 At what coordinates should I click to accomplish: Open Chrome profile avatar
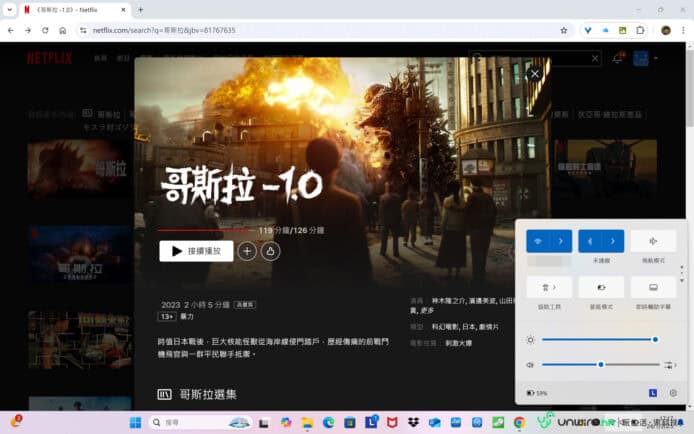pyautogui.click(x=666, y=31)
